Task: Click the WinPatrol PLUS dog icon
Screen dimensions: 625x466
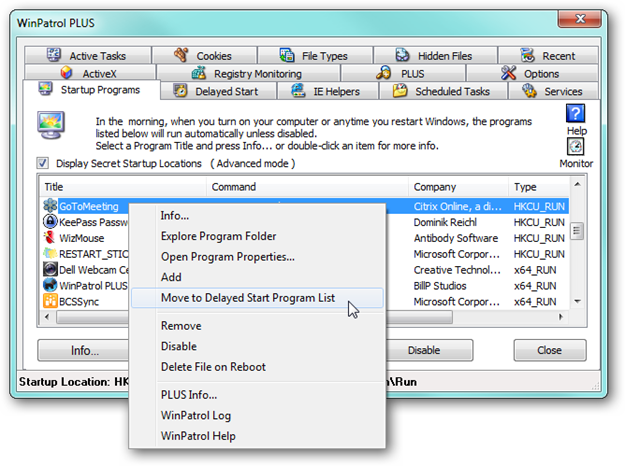Action: [x=50, y=285]
